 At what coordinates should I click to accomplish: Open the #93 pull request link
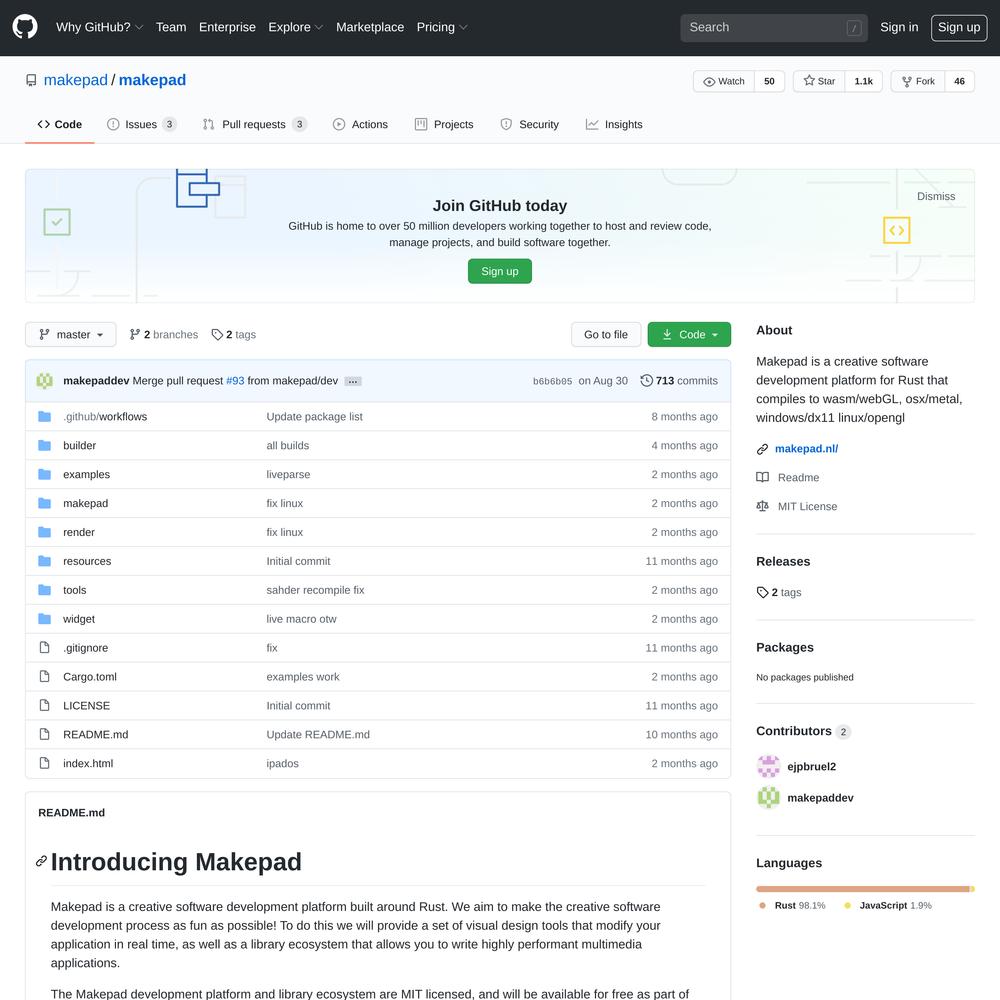pos(235,381)
